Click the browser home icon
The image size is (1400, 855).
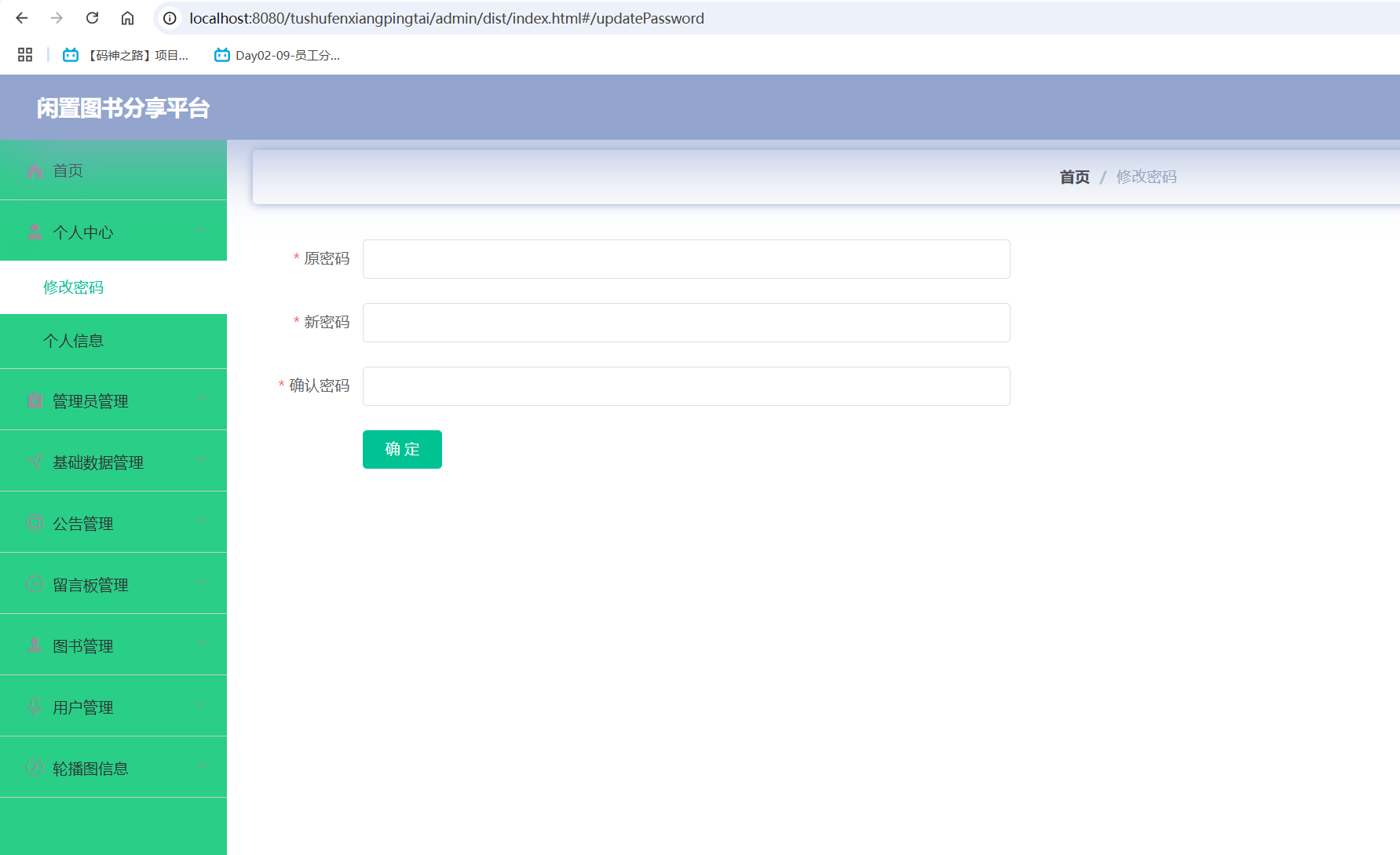[127, 18]
